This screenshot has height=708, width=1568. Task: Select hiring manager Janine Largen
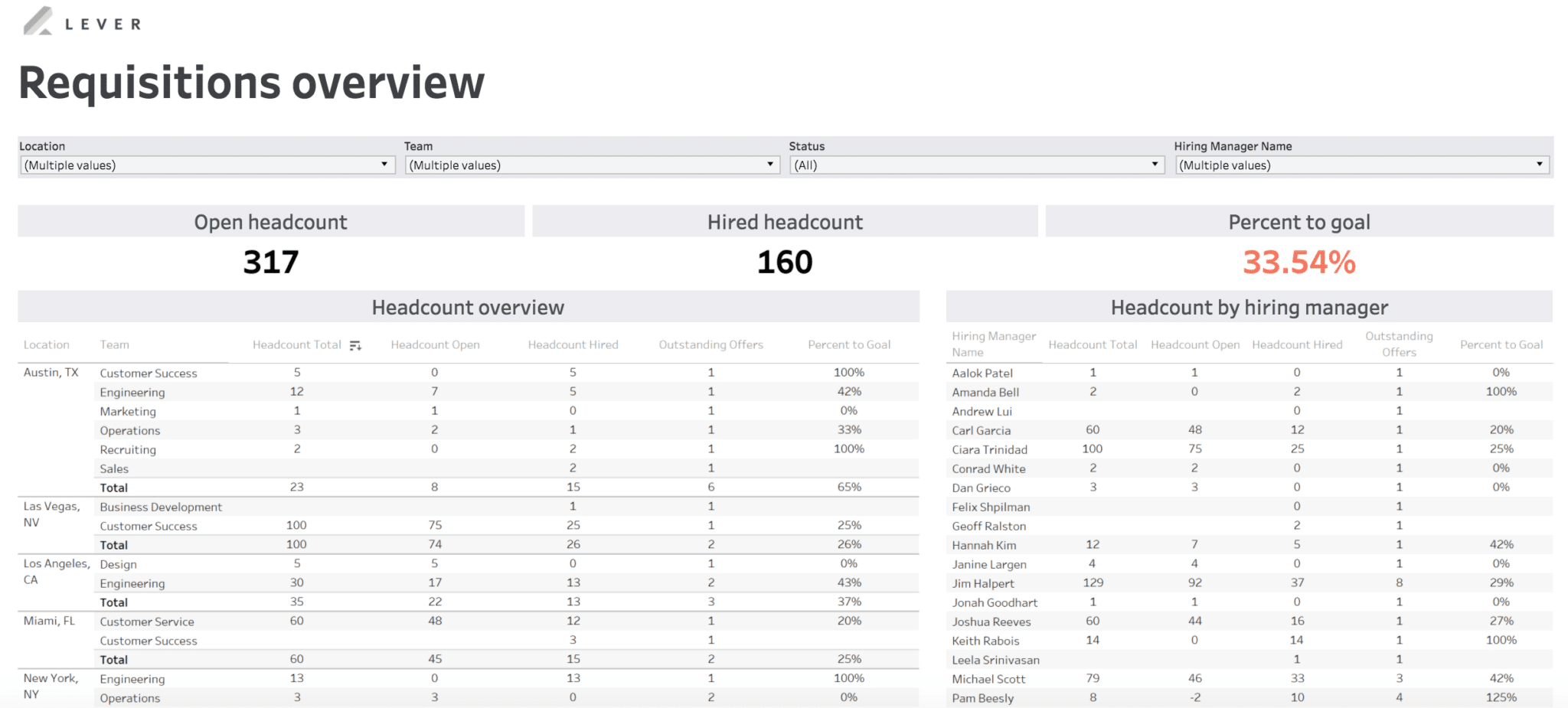[989, 564]
